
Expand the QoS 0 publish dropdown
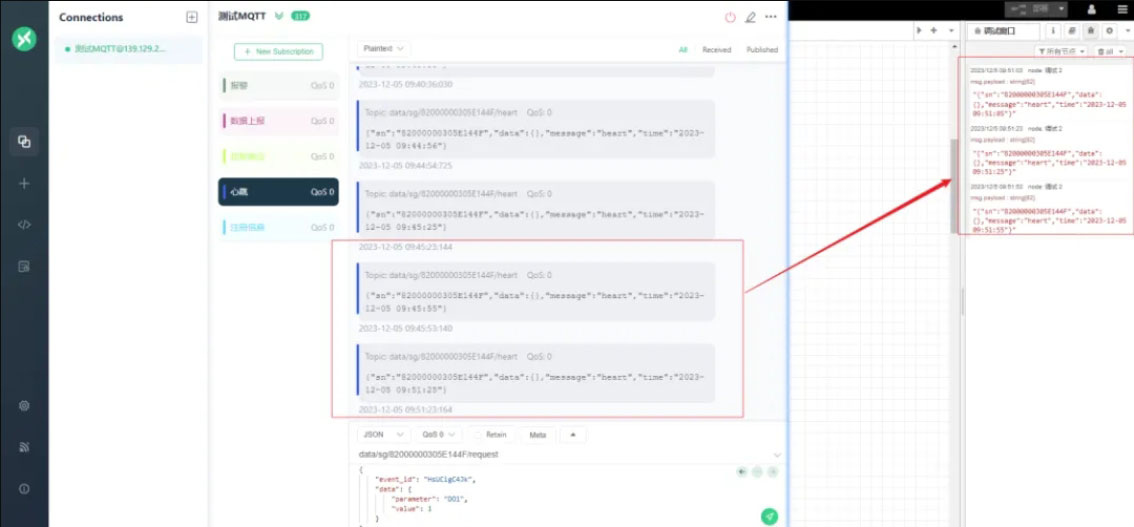pyautogui.click(x=439, y=435)
